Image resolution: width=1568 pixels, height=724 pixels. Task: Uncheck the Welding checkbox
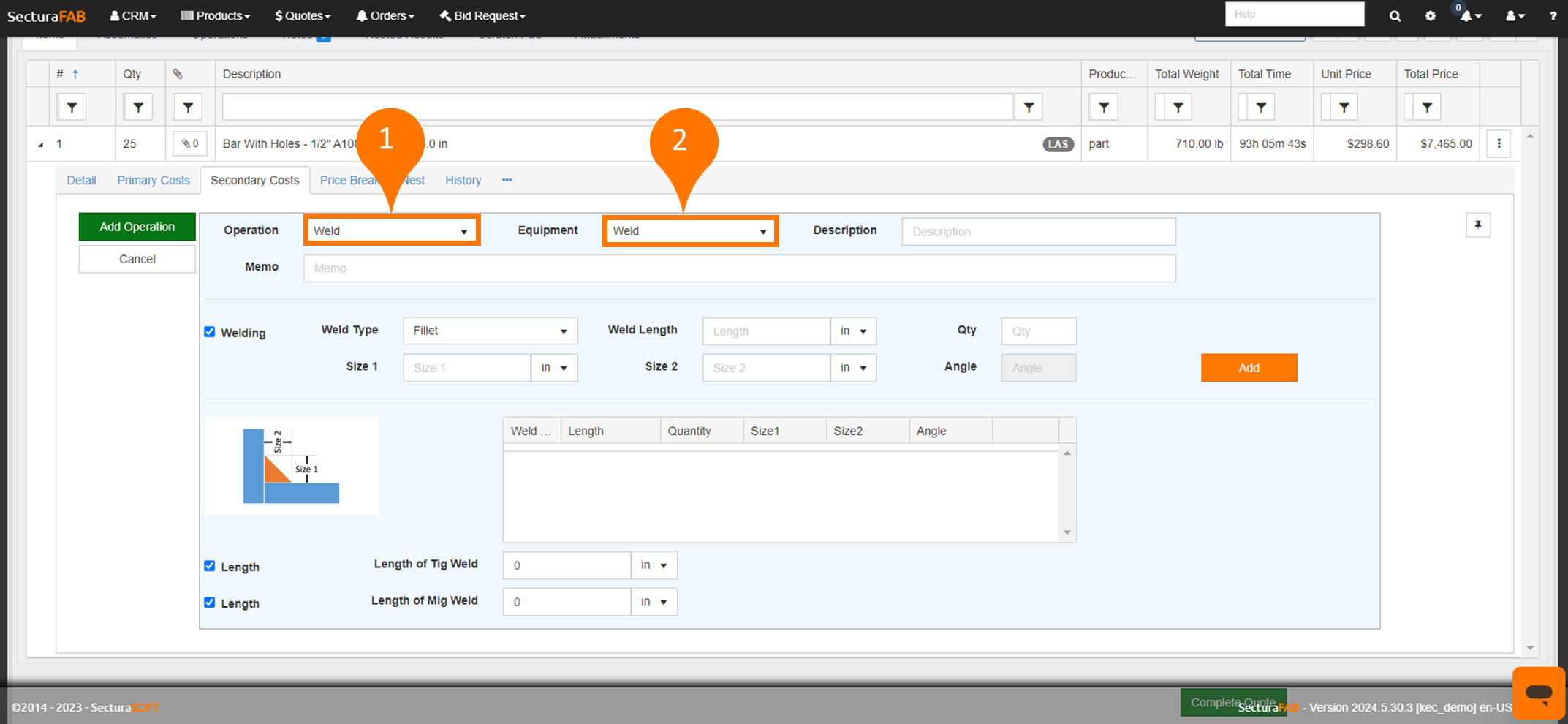point(210,332)
